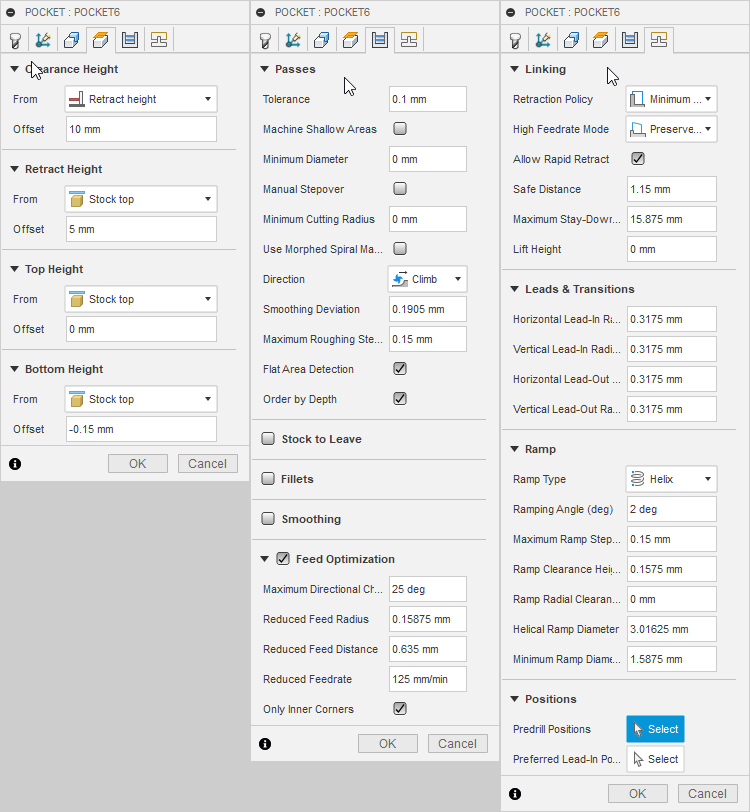Open Top Height From dropdown
Image resolution: width=750 pixels, height=812 pixels.
click(141, 299)
